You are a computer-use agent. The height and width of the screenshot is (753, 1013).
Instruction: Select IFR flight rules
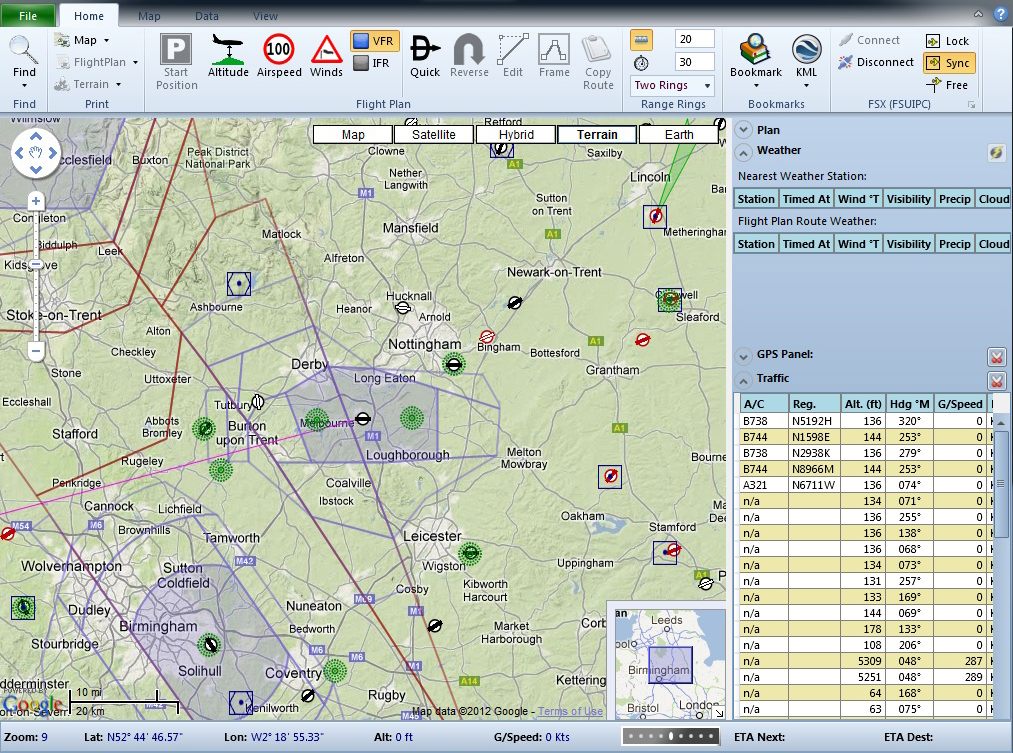[x=372, y=63]
